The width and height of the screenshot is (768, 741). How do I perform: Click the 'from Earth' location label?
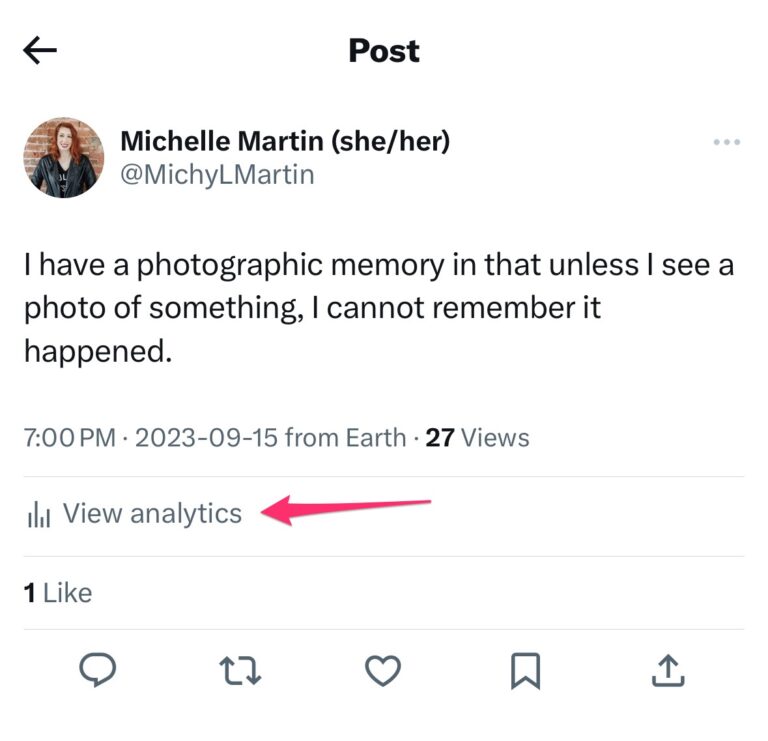point(346,438)
